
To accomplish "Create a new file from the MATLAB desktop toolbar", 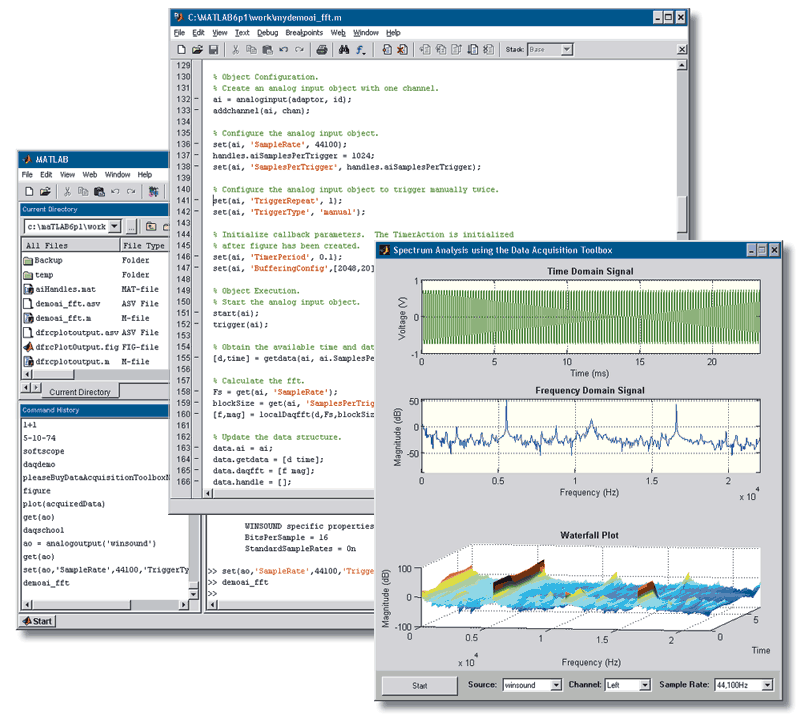I will pyautogui.click(x=29, y=191).
